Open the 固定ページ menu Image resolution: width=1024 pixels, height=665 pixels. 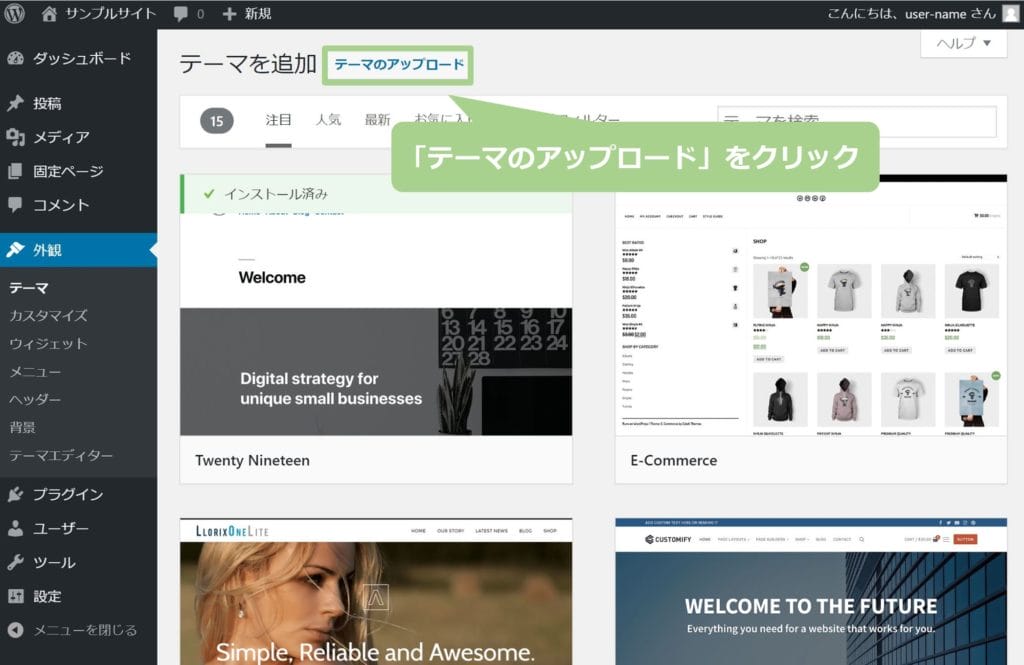point(67,171)
